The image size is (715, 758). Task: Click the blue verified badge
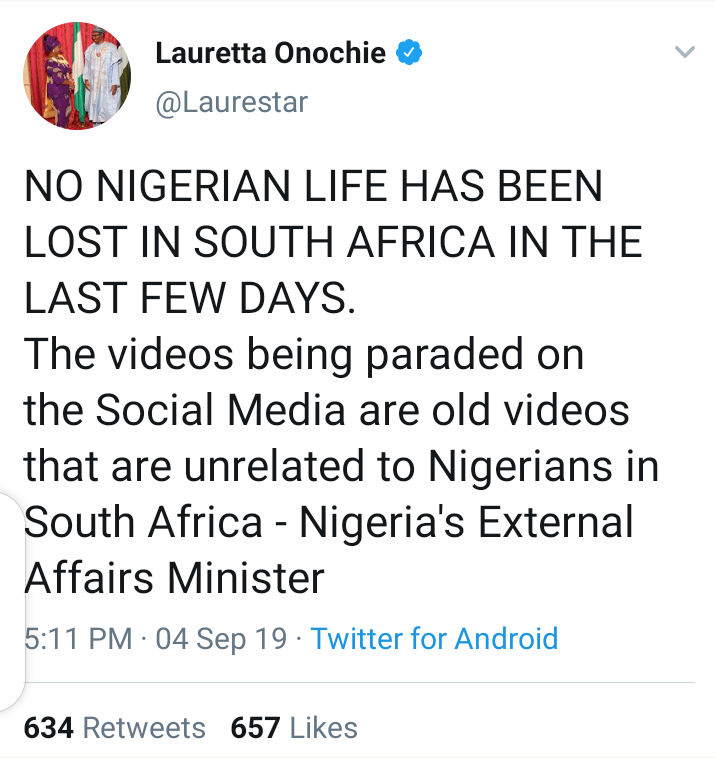409,53
